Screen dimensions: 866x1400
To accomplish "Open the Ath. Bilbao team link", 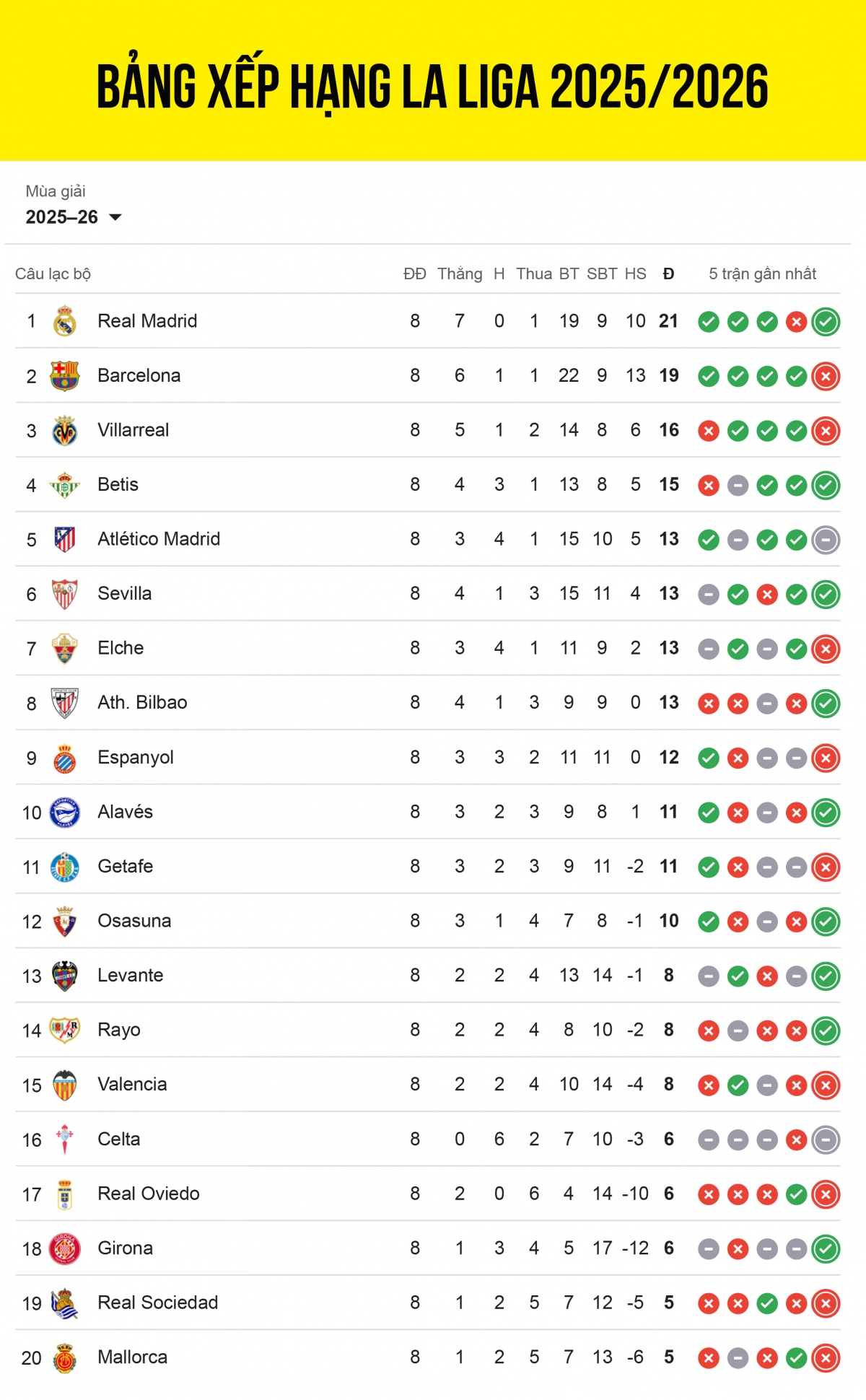I will coord(142,702).
